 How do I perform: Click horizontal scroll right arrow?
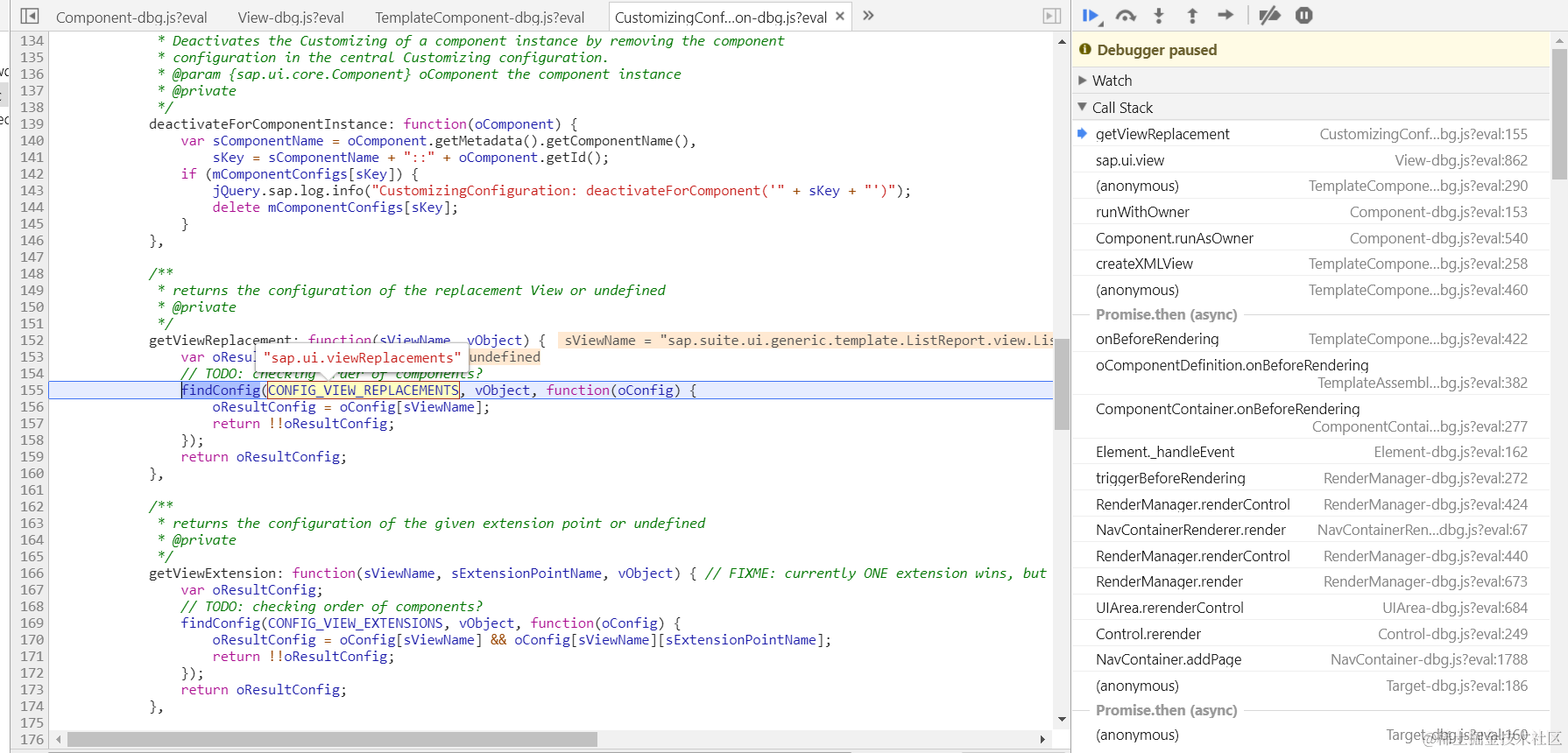click(x=1042, y=740)
